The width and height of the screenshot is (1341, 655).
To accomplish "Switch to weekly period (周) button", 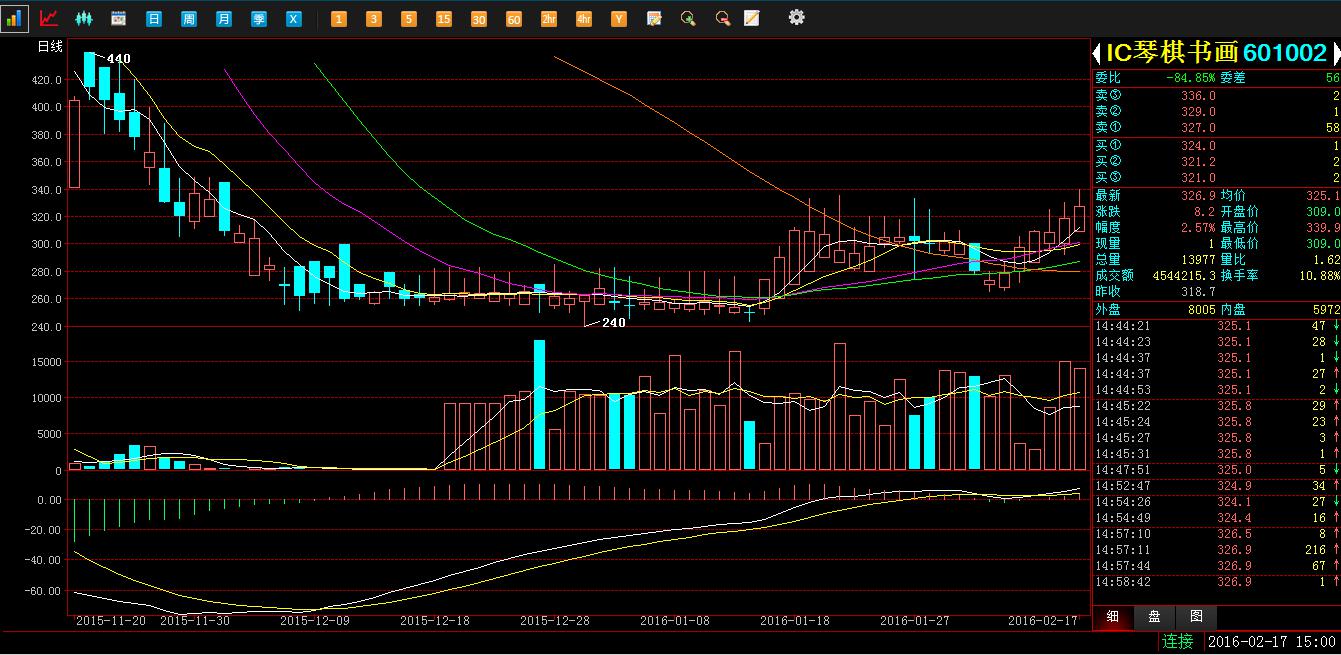I will coord(188,19).
